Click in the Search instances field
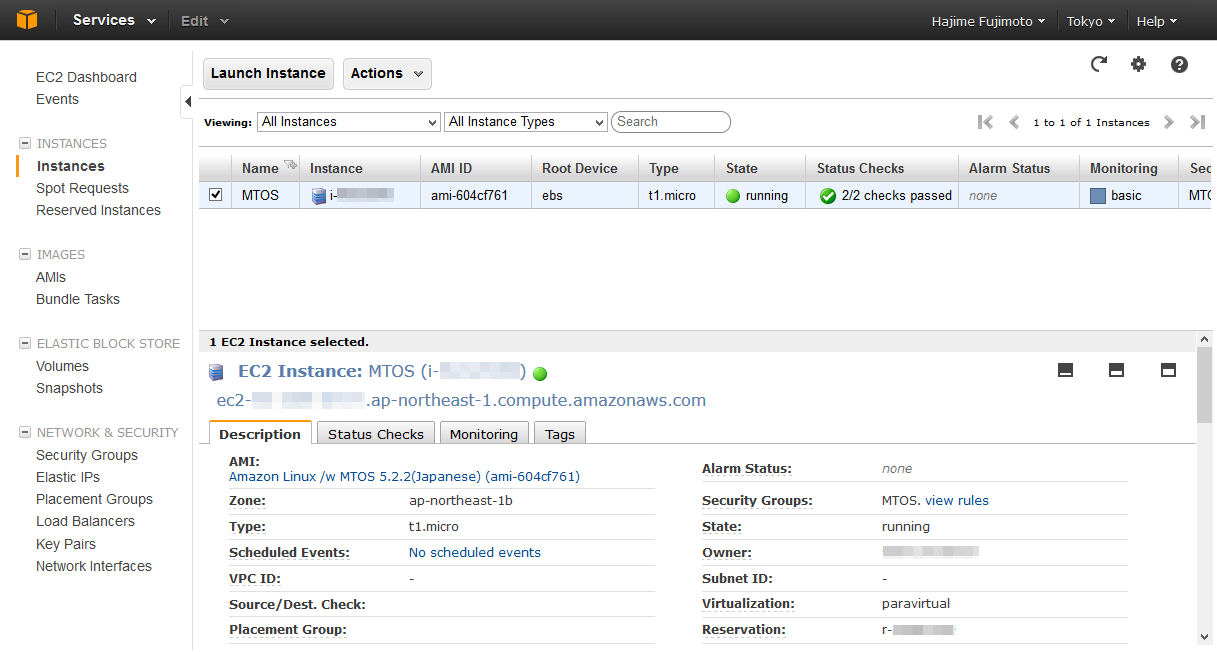The image size is (1217, 652). [x=671, y=122]
